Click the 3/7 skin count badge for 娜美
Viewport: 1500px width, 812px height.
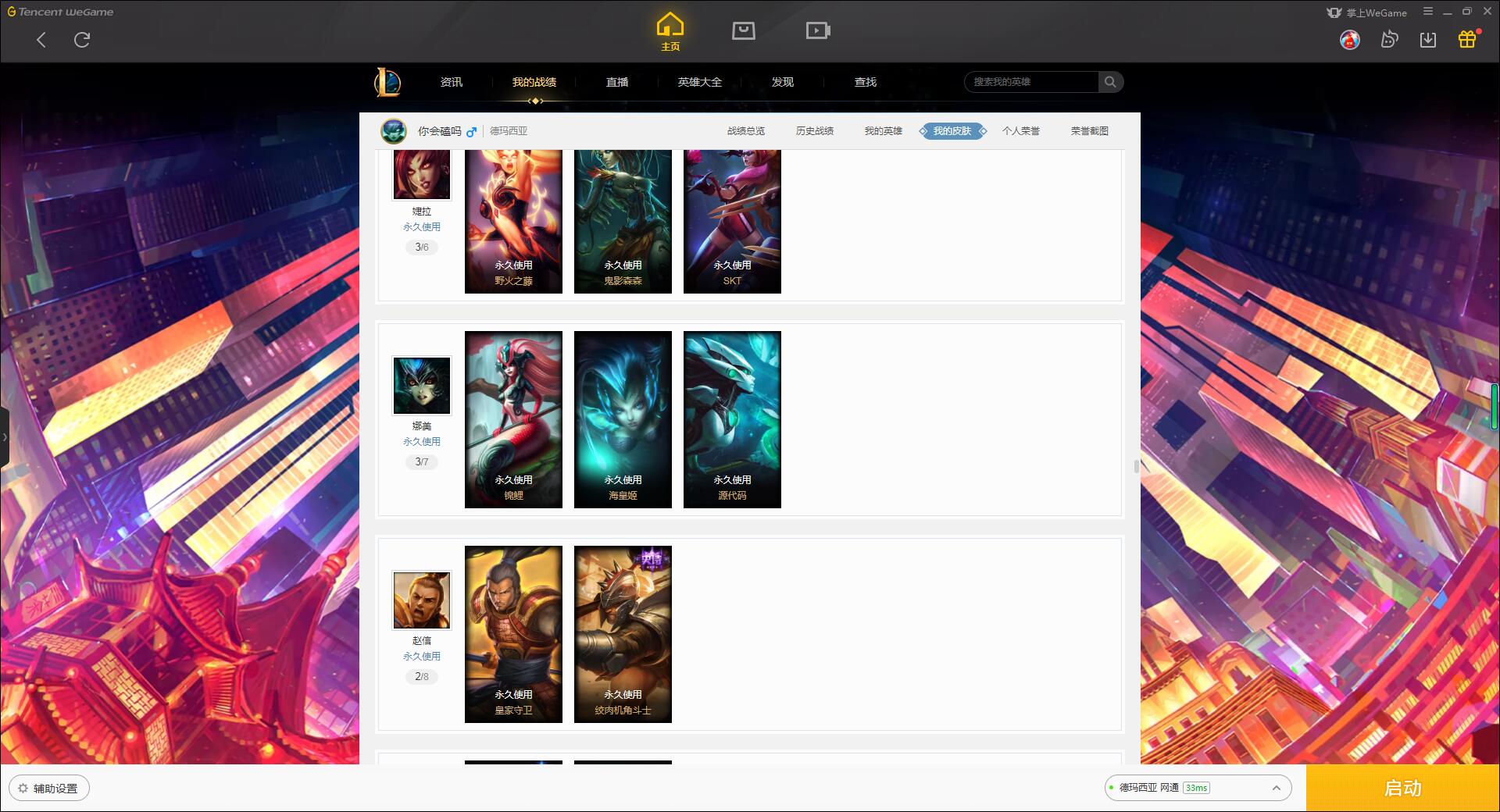pos(422,462)
